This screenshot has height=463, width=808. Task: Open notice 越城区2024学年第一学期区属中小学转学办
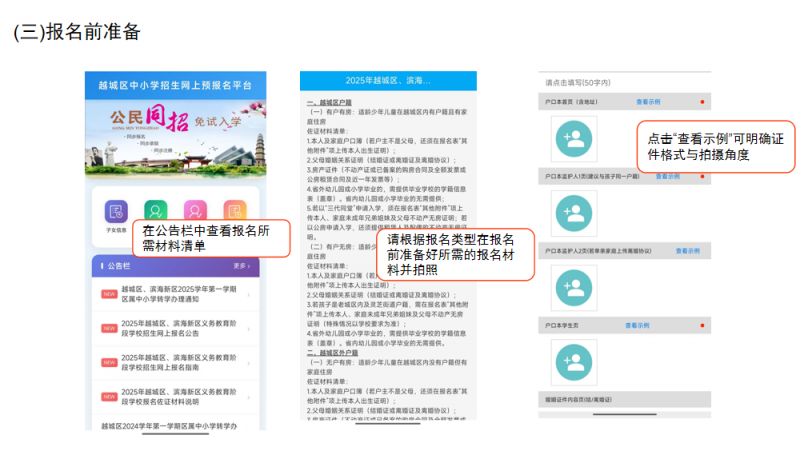coord(169,426)
